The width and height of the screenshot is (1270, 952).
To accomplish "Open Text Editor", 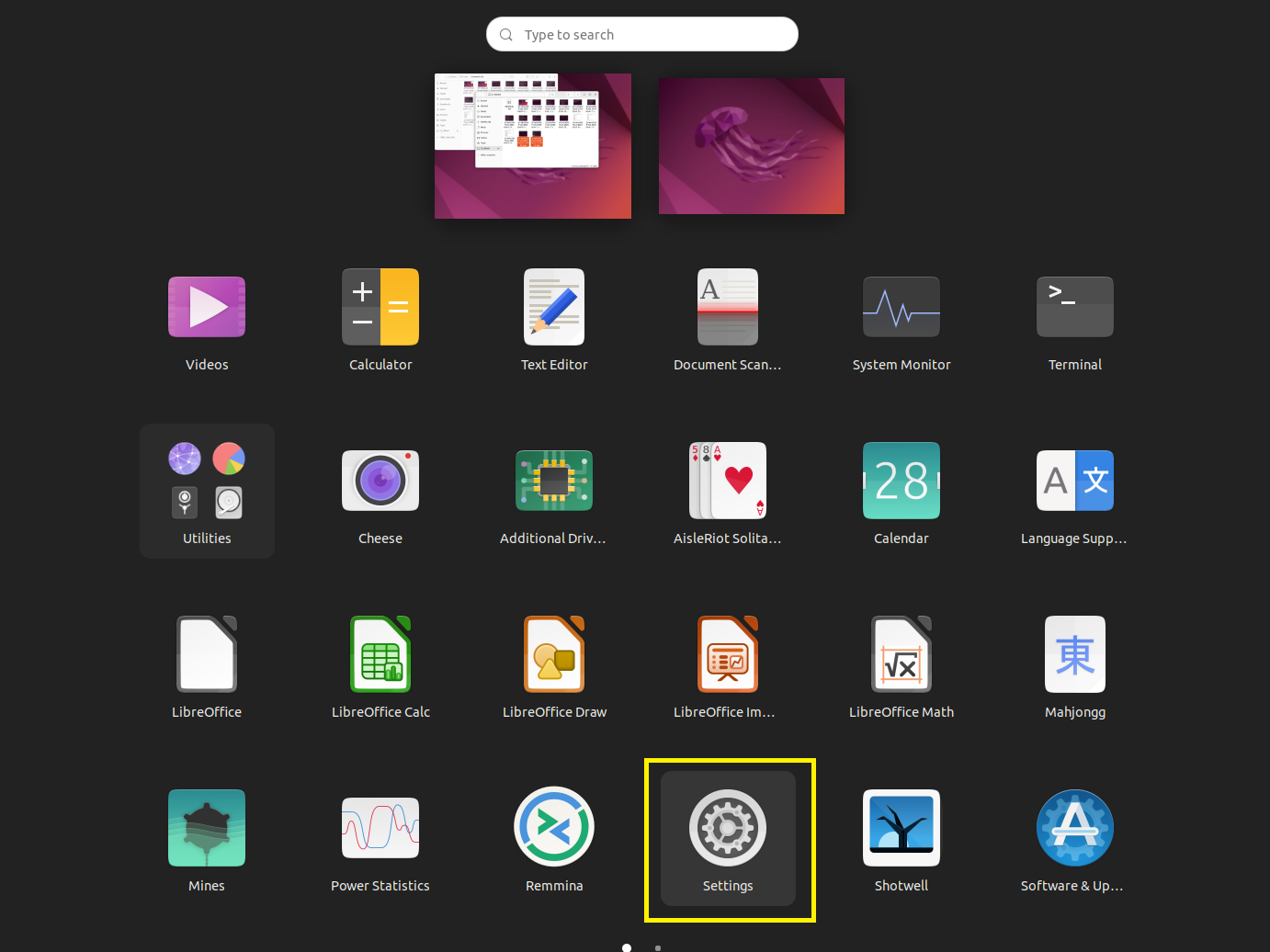I will point(554,307).
